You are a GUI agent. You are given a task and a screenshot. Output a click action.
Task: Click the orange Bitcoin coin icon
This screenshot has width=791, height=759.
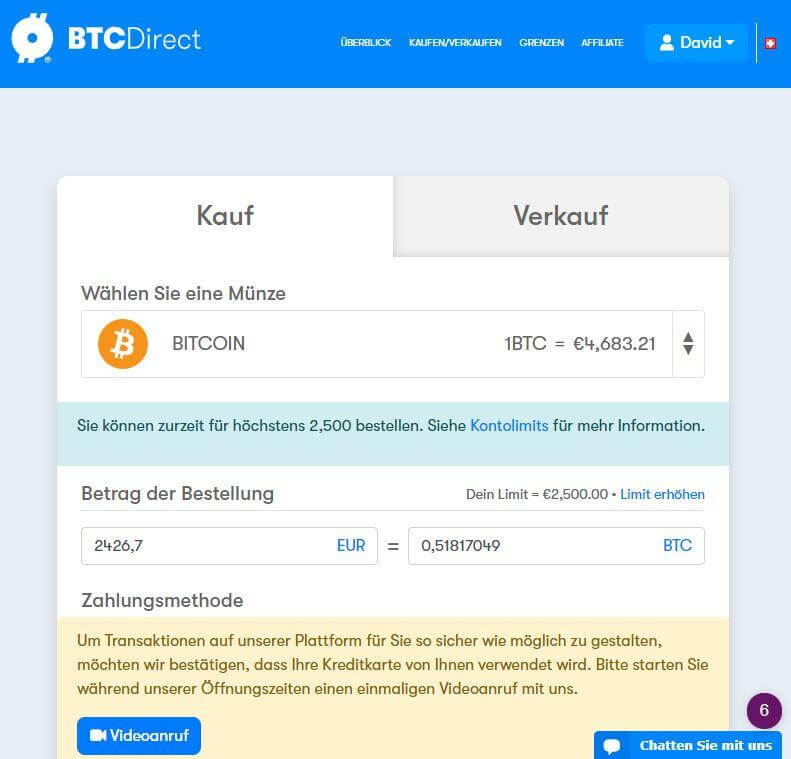coord(123,344)
